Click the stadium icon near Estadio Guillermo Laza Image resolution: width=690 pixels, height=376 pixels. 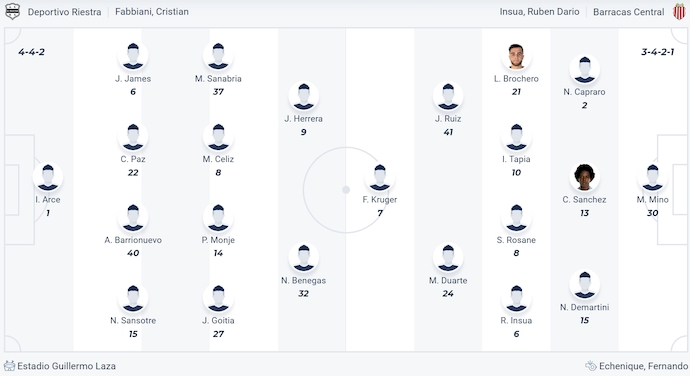[x=9, y=366]
